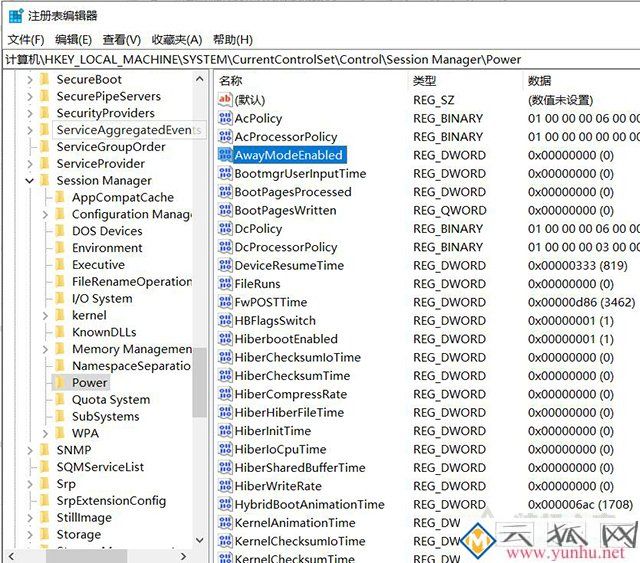Viewport: 640px width, 563px height.
Task: Expand the ServiceProvider key
Action: tap(29, 164)
